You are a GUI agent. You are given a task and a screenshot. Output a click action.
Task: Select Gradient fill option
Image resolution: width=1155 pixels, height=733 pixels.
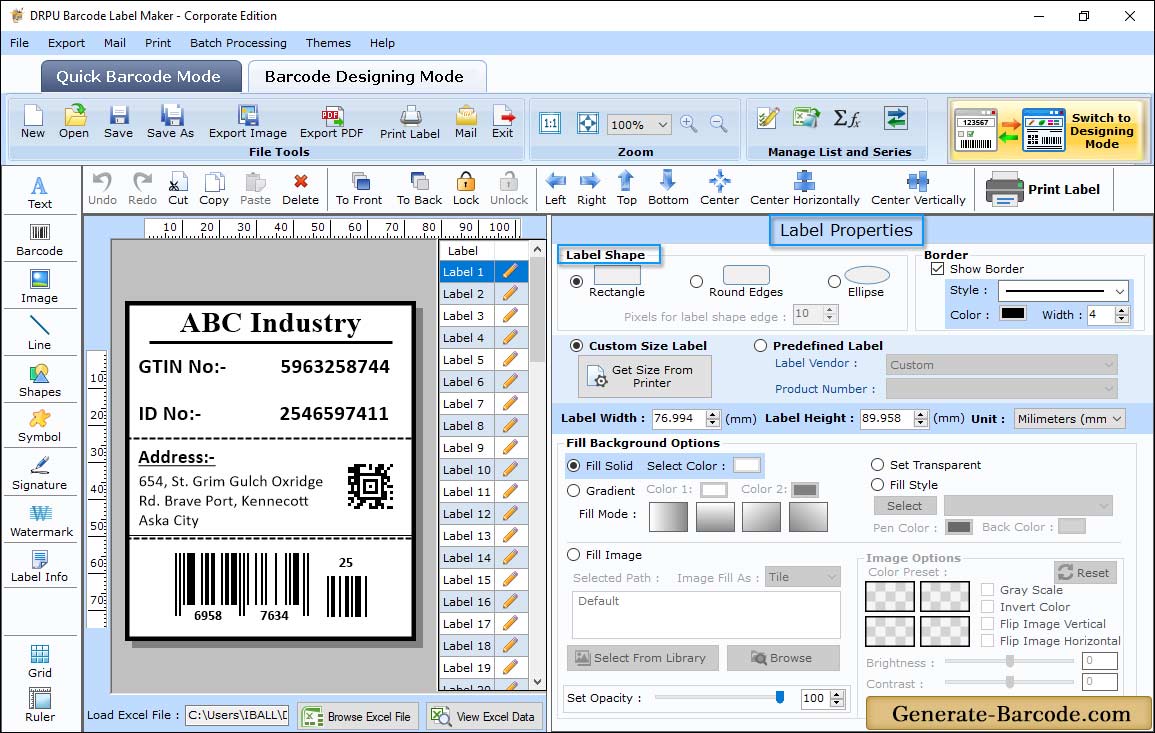573,491
